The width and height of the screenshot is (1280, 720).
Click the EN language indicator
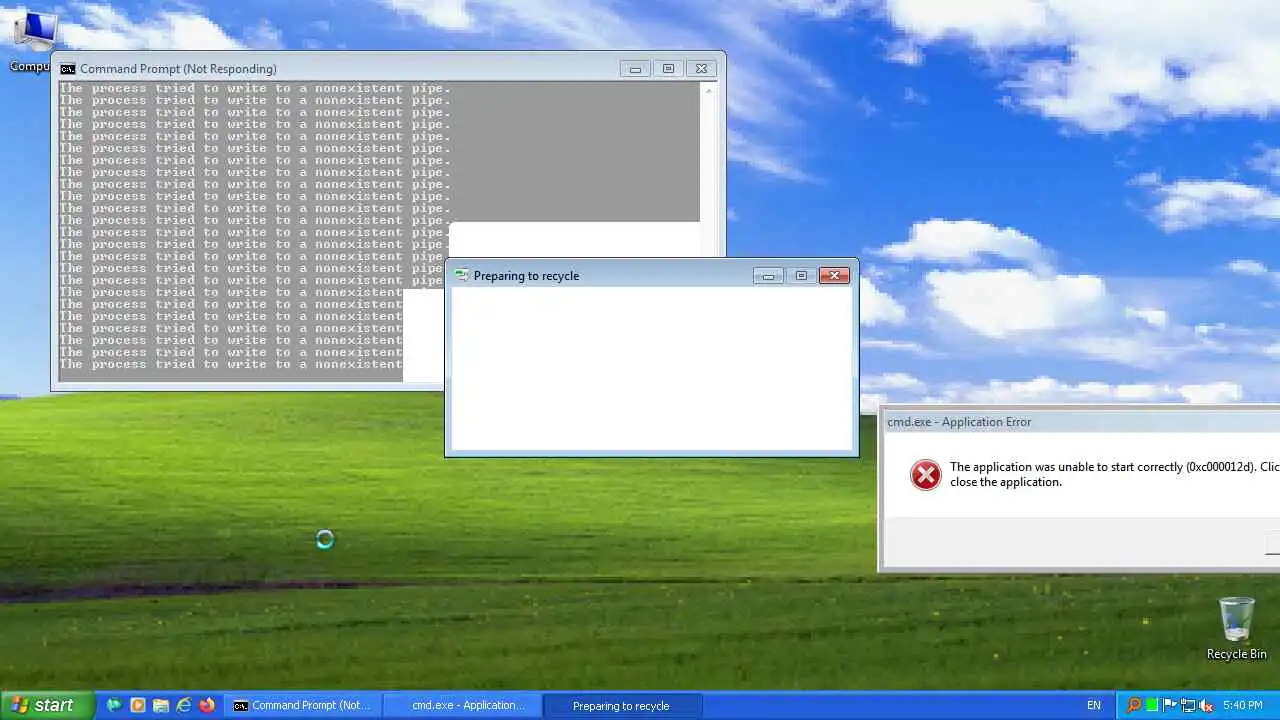point(1094,705)
